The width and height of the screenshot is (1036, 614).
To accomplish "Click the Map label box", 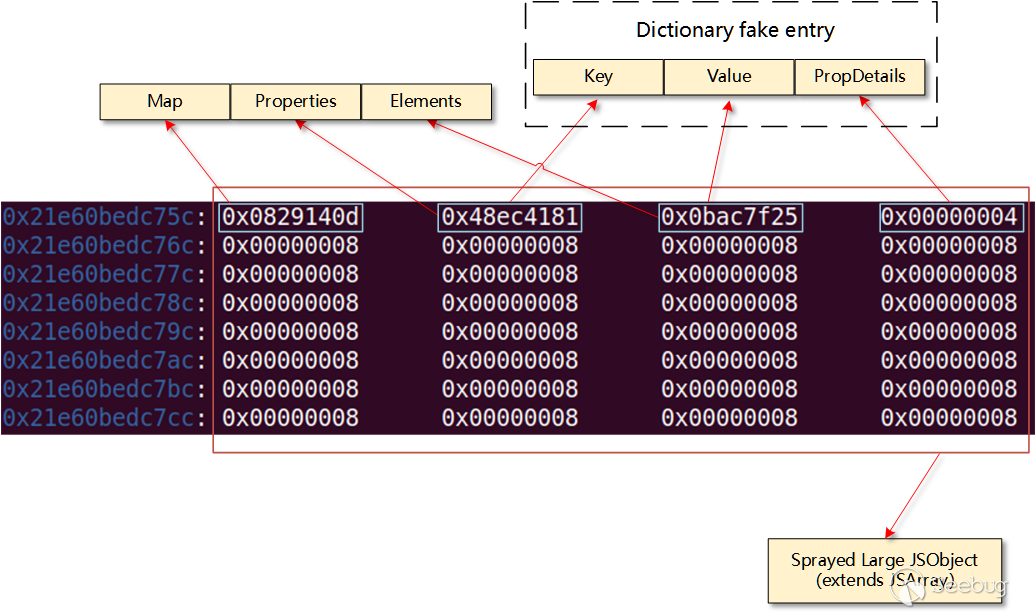I will tap(165, 101).
